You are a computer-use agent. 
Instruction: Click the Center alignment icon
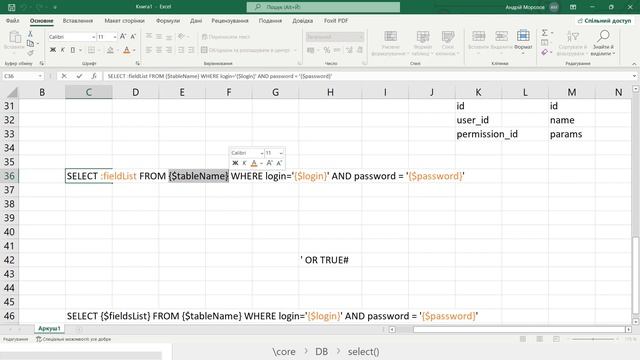pyautogui.click(x=159, y=50)
